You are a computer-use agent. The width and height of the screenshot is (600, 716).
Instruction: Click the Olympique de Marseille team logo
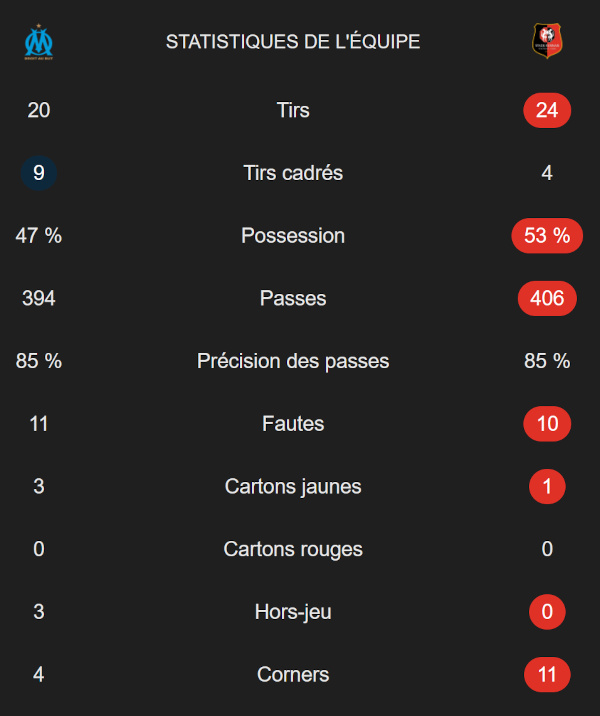coord(39,42)
